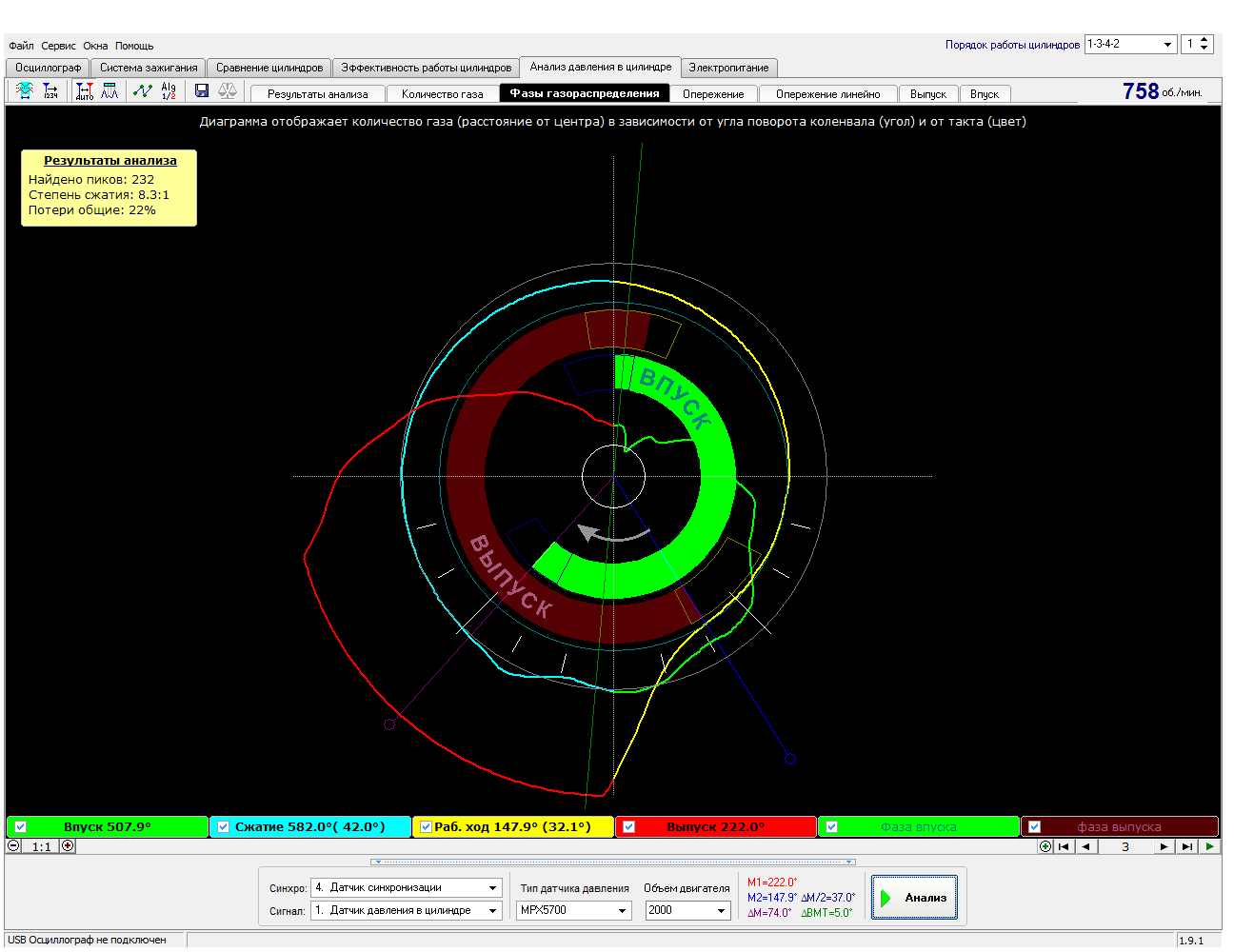Viewport: 1234px width, 952px height.
Task: Toggle the Выпуск 222.0° checkbox
Action: (628, 827)
